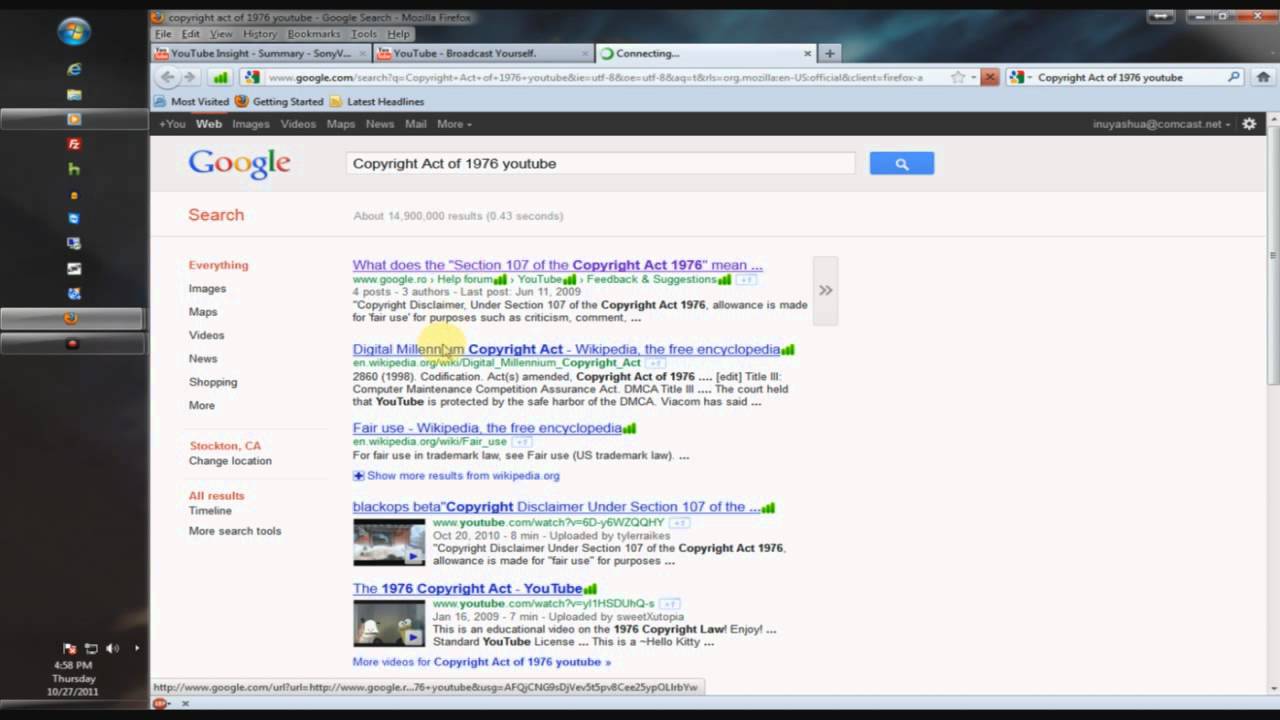
Task: Click the blue Google search button
Action: coord(902,163)
